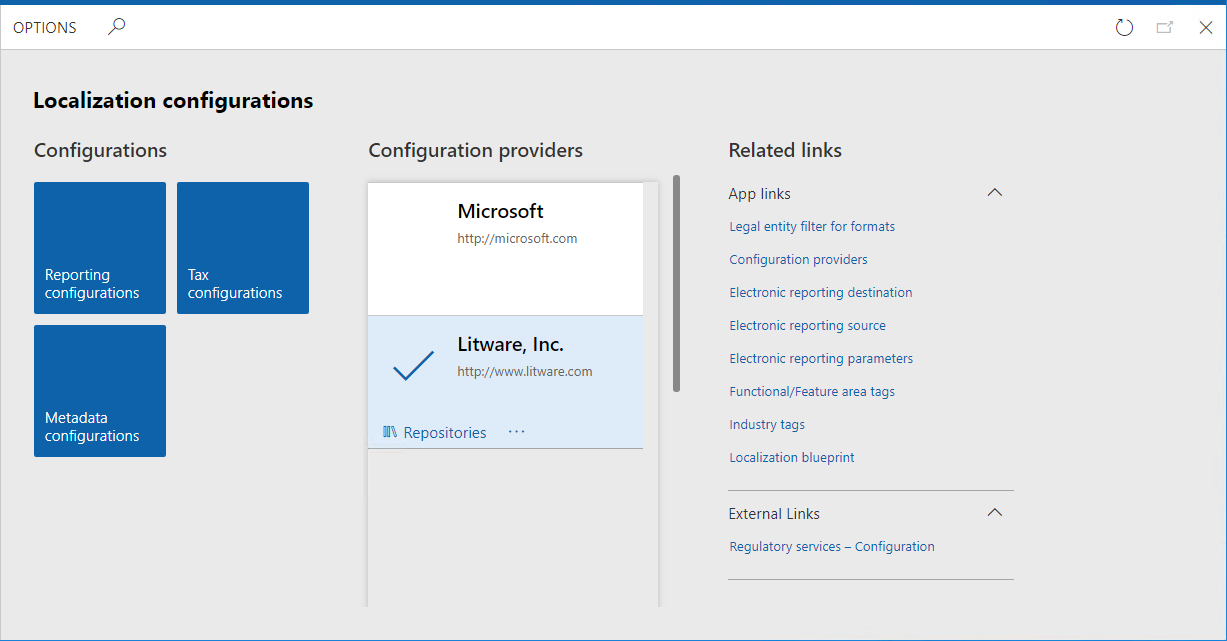Open the Industry tags link
Viewport: 1227px width, 641px height.
767,425
